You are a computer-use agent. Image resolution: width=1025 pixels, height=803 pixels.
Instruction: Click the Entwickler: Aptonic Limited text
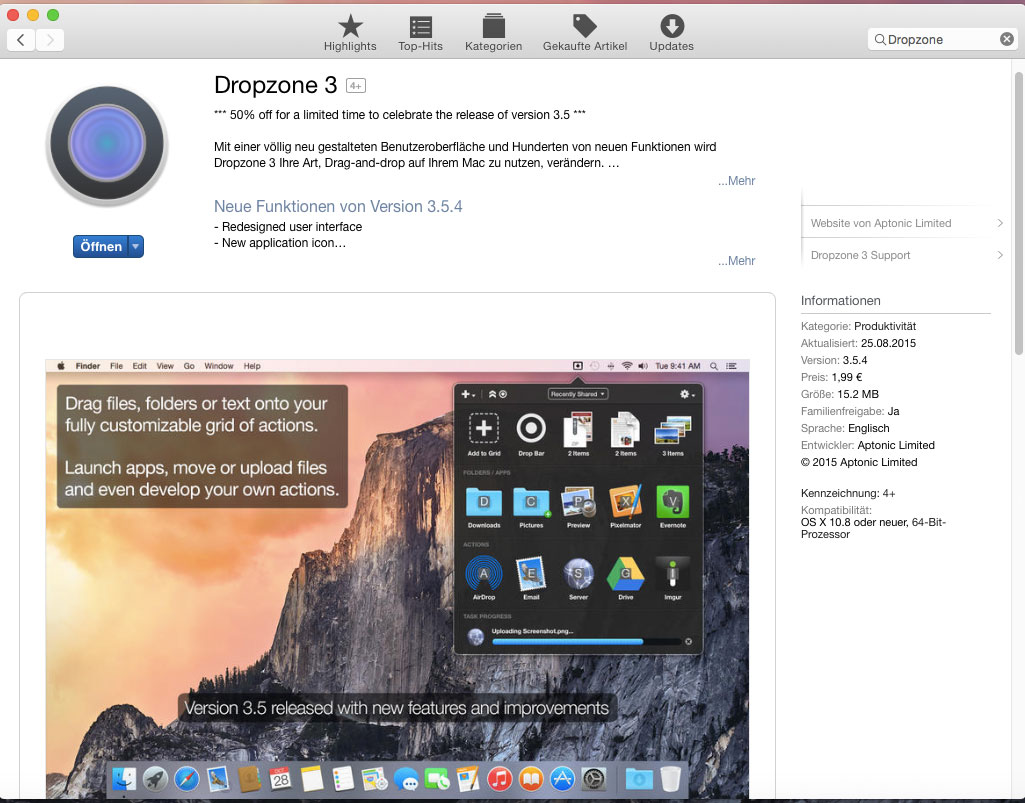[x=867, y=445]
